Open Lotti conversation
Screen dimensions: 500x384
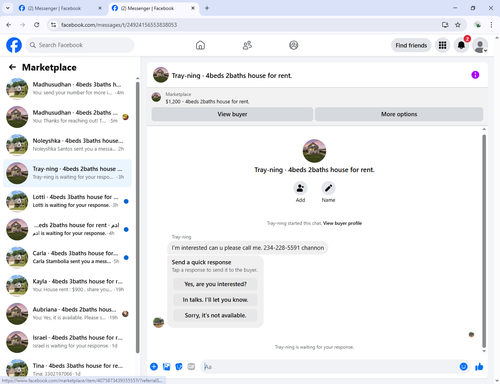pos(67,201)
